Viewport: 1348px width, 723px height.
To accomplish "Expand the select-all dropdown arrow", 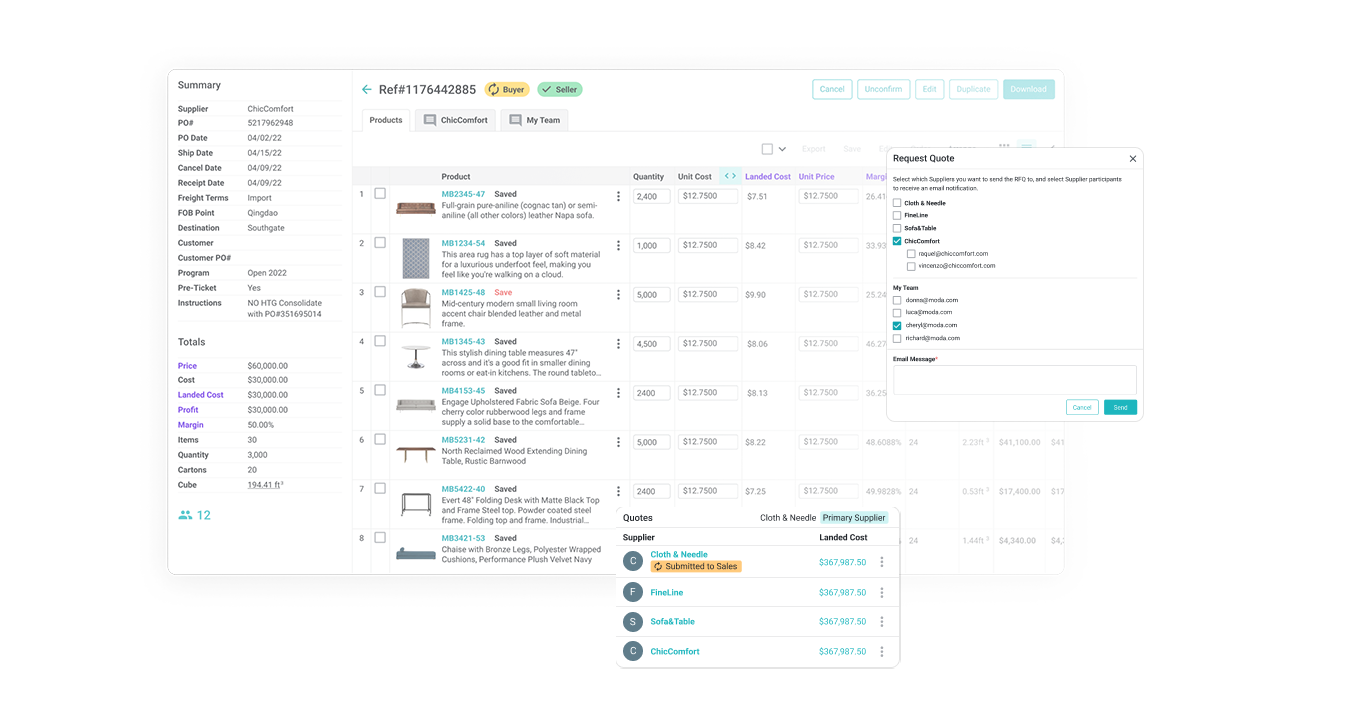I will [x=782, y=149].
